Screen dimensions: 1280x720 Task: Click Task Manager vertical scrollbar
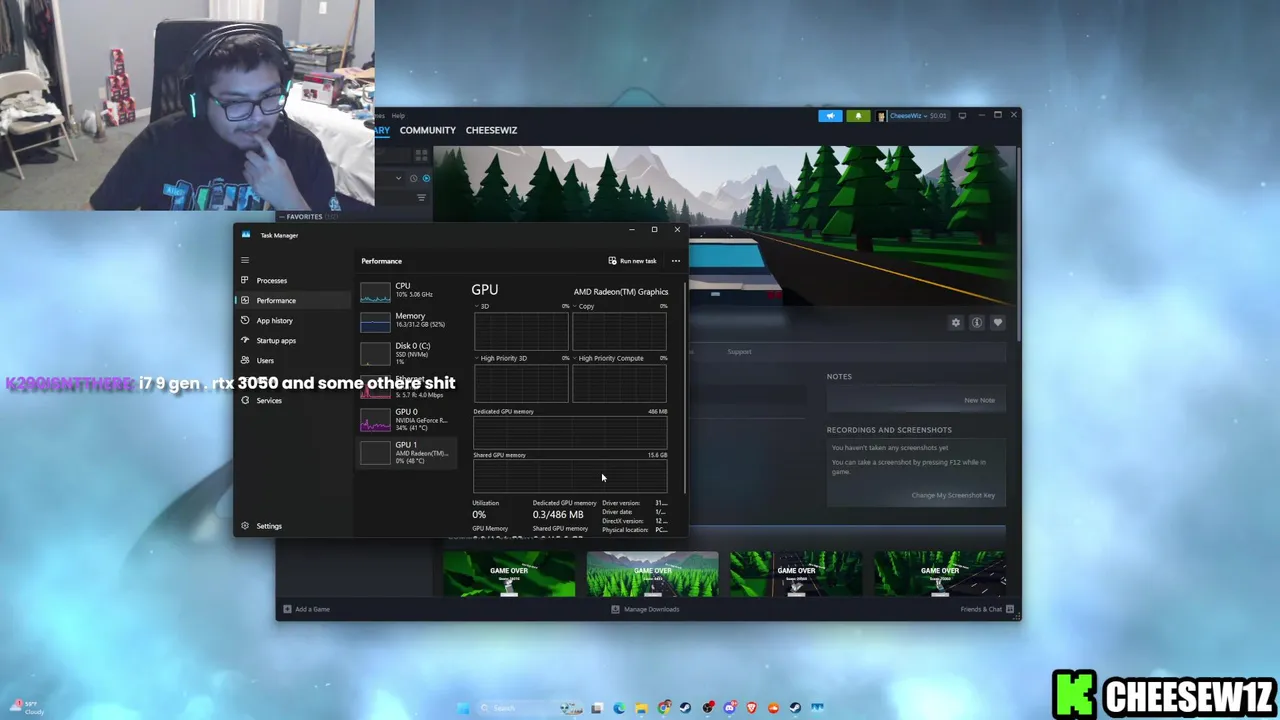(x=685, y=388)
